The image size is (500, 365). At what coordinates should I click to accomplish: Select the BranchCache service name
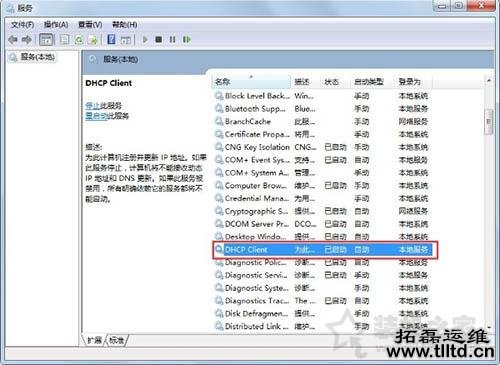(x=248, y=122)
